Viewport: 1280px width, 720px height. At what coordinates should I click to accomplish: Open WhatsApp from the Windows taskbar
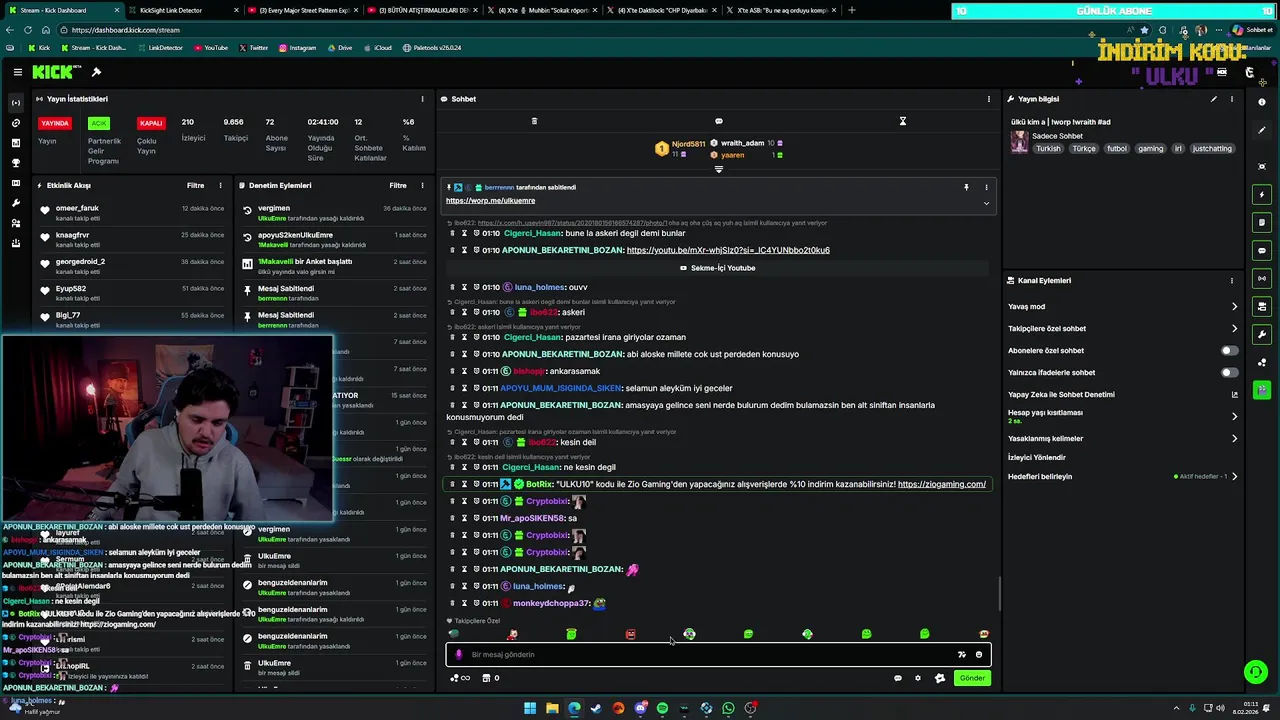728,708
